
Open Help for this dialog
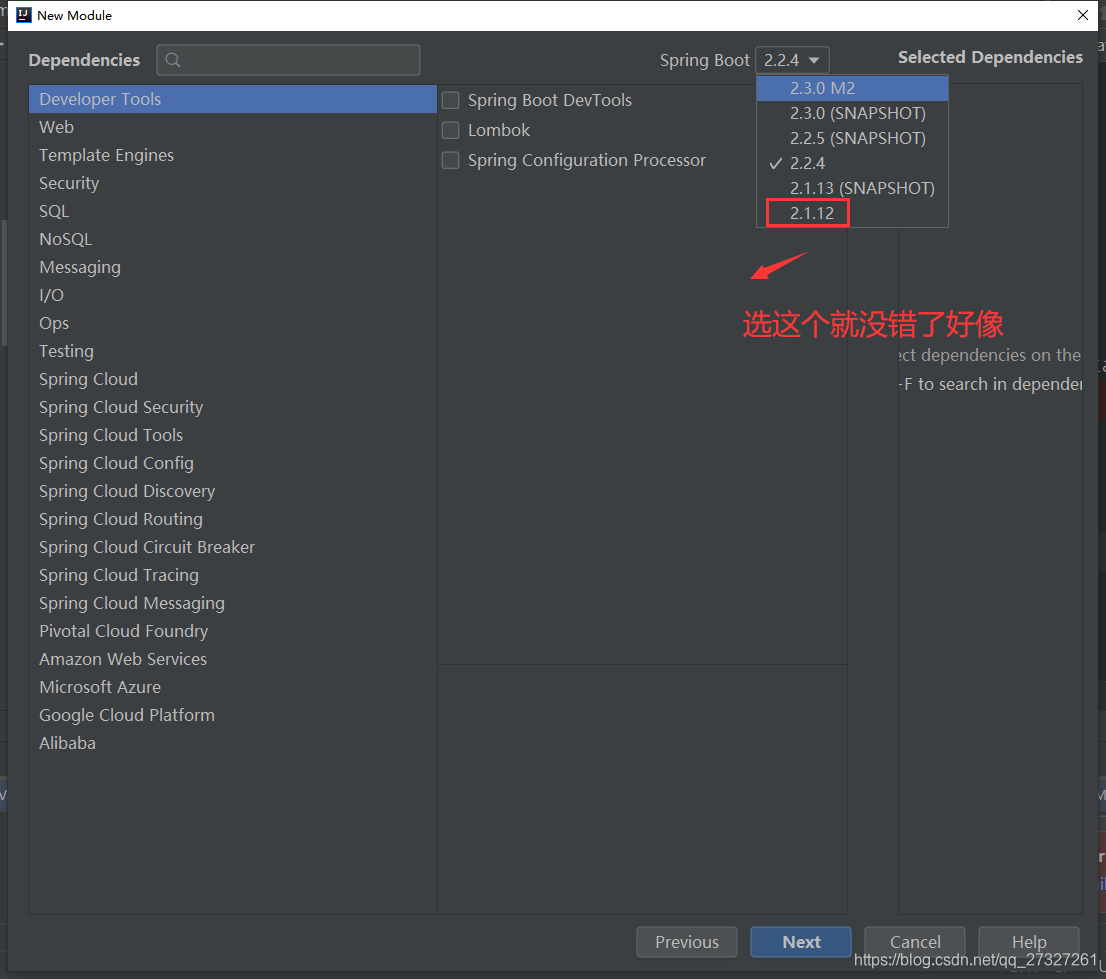tap(1029, 942)
